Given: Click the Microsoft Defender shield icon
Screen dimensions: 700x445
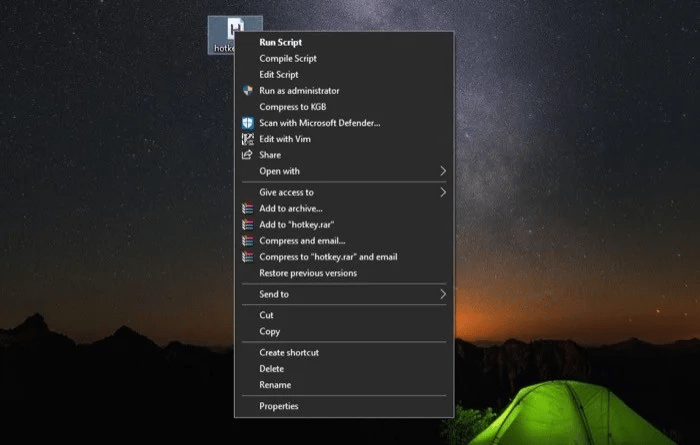Looking at the screenshot, I should pyautogui.click(x=248, y=123).
